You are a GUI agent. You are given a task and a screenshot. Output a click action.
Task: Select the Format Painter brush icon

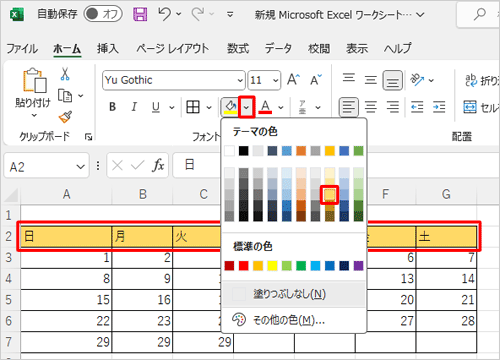click(x=65, y=117)
